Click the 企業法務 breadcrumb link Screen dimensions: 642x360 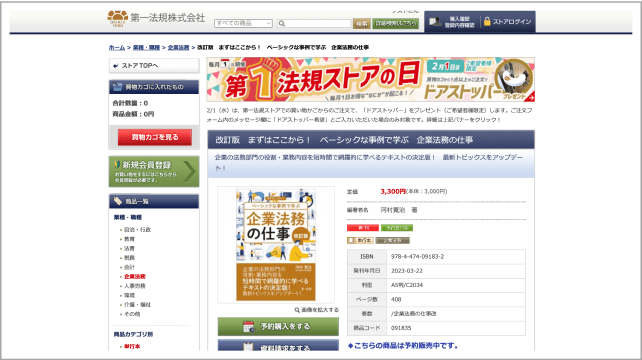179,48
